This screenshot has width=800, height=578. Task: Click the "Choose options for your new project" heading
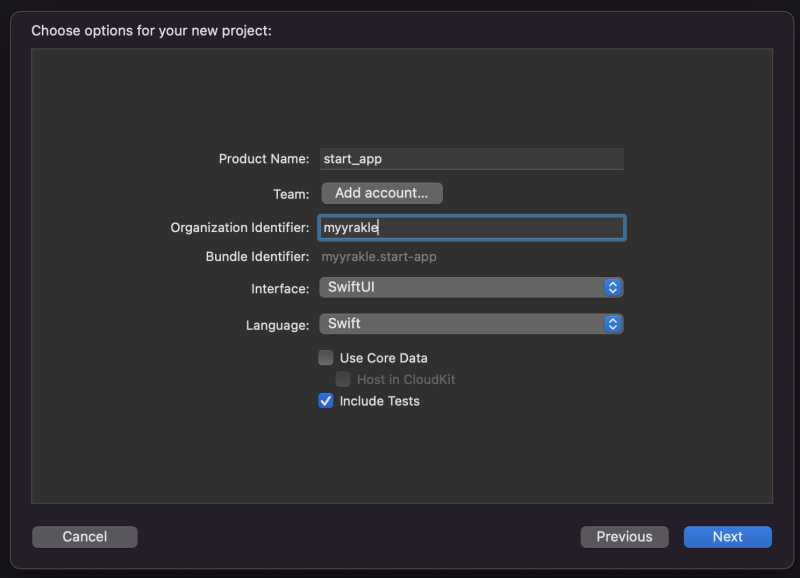coord(151,31)
